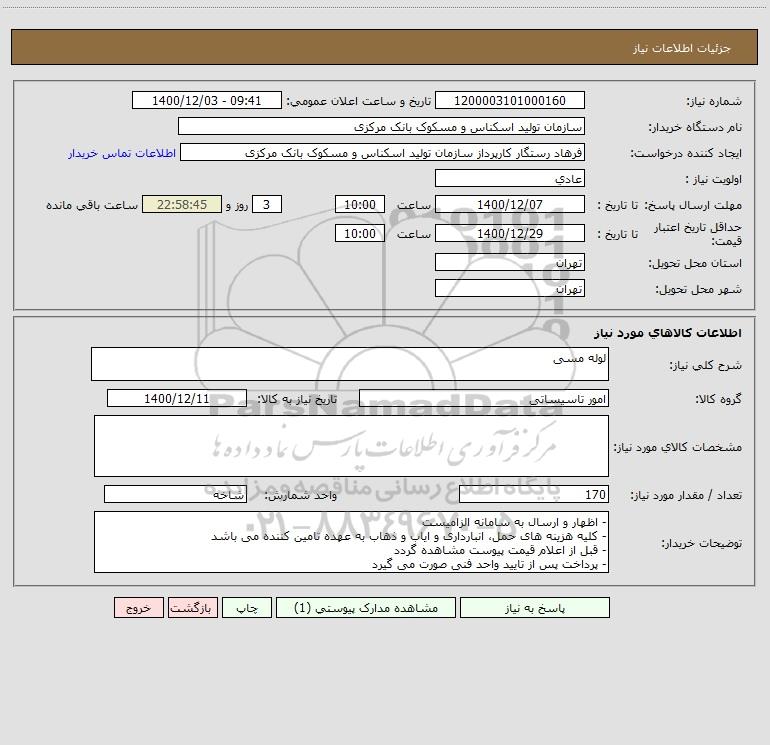This screenshot has width=770, height=745.
Task: Click the اطلاعات کالاهای مورد نیاز section heading
Action: tap(668, 333)
